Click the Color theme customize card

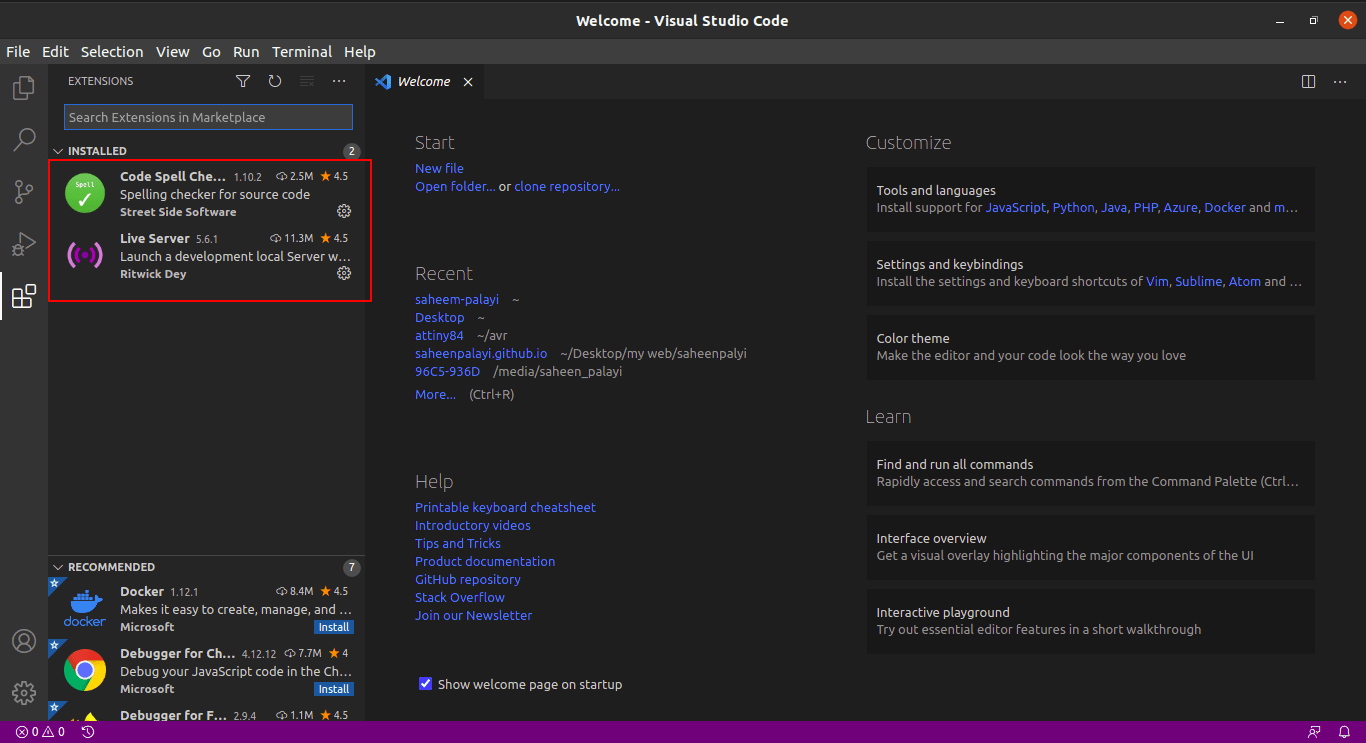pos(1091,347)
